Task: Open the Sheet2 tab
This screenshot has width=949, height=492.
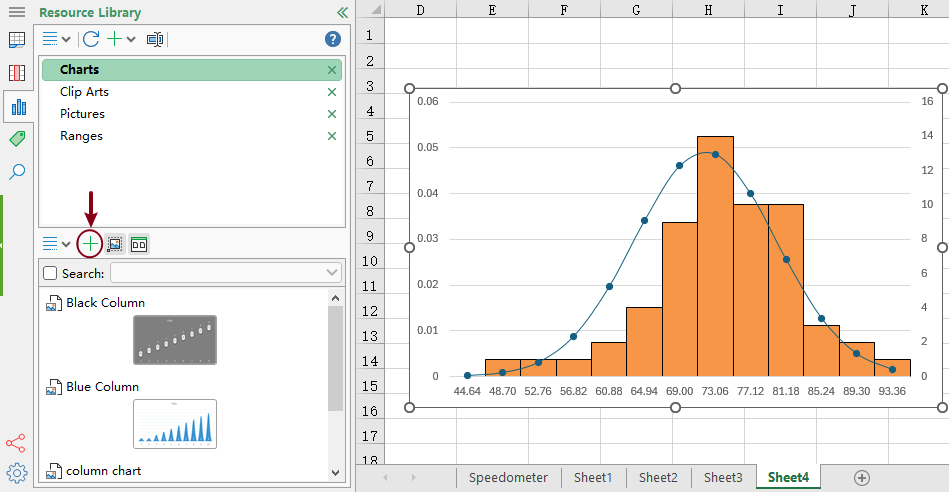Action: (x=658, y=477)
